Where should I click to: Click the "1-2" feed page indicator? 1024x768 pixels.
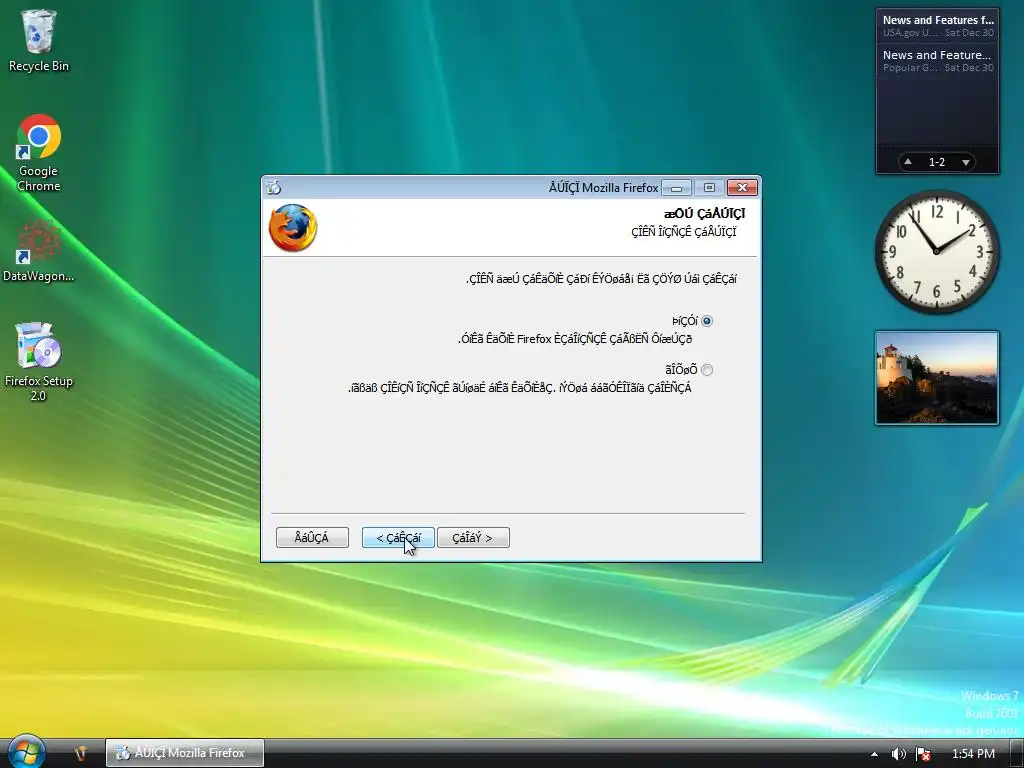tap(936, 162)
